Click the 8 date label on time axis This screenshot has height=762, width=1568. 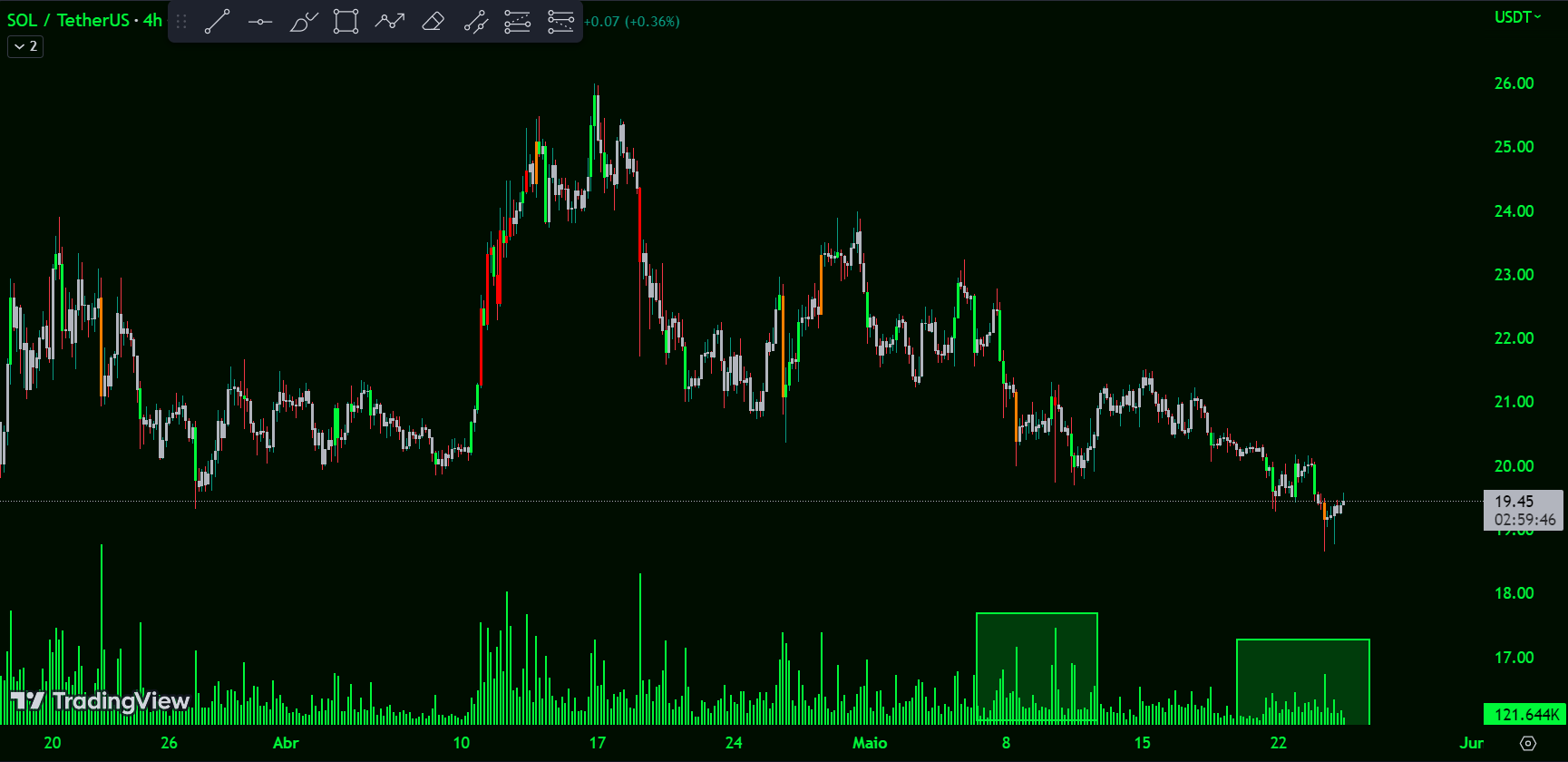tap(1007, 743)
